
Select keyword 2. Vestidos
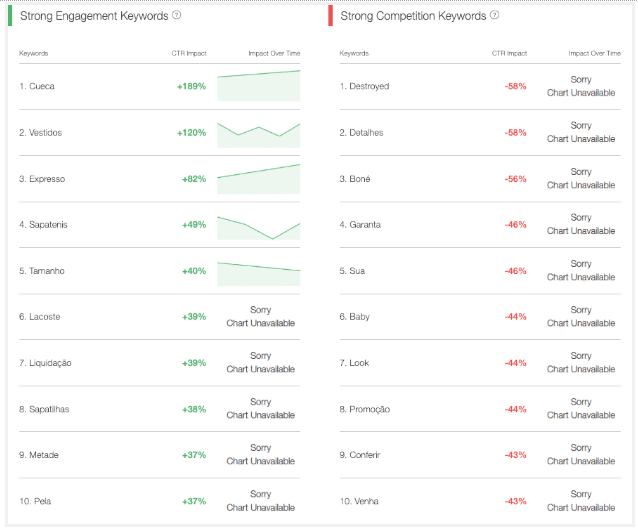(x=40, y=133)
